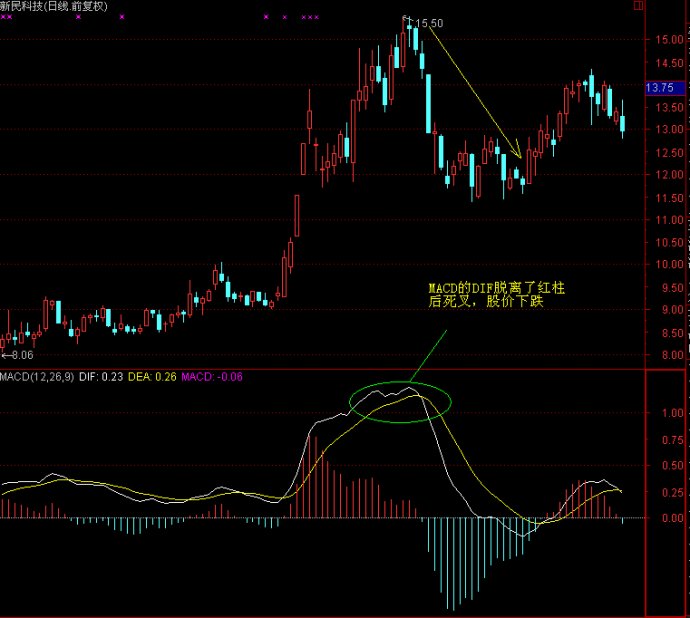
Task: Click the DIF: 0.23 value label
Action: point(103,376)
